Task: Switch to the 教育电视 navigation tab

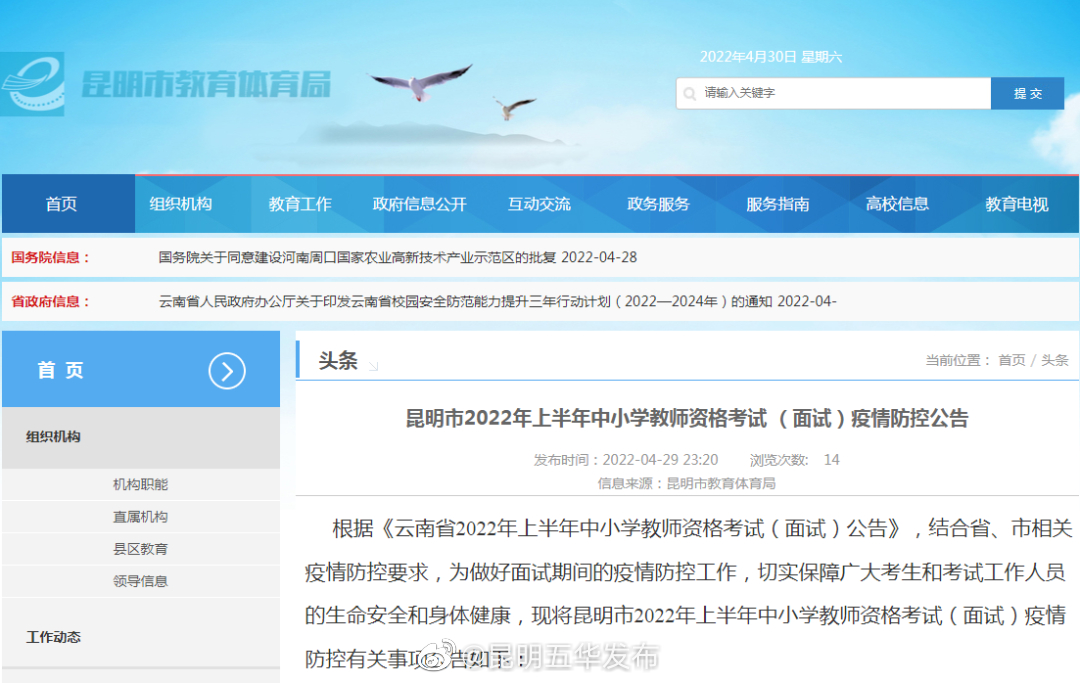Action: tap(1017, 203)
